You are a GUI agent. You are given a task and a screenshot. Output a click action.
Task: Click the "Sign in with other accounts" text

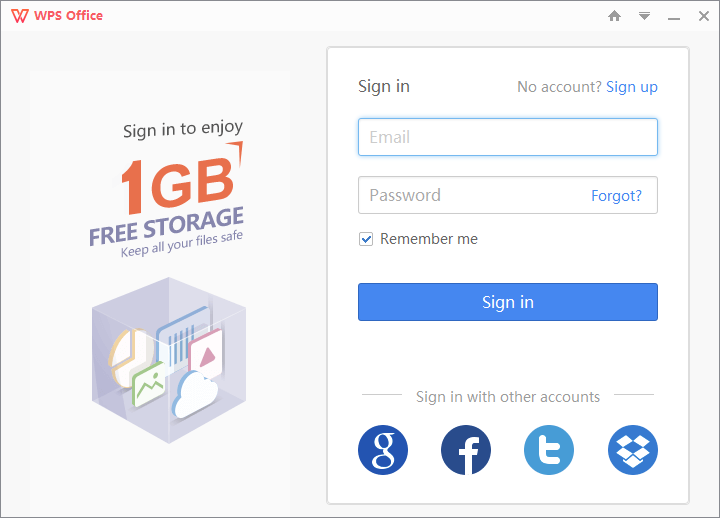[508, 397]
